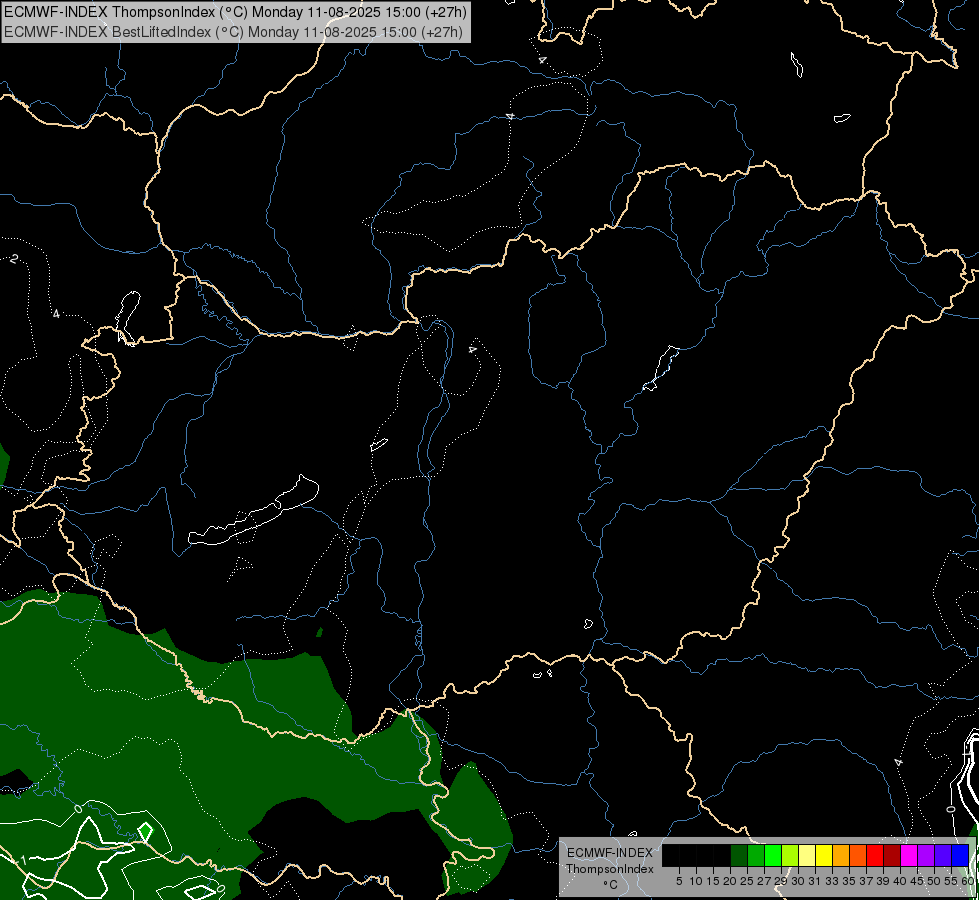Click the legend value 50
979x900 pixels.
coord(934,881)
